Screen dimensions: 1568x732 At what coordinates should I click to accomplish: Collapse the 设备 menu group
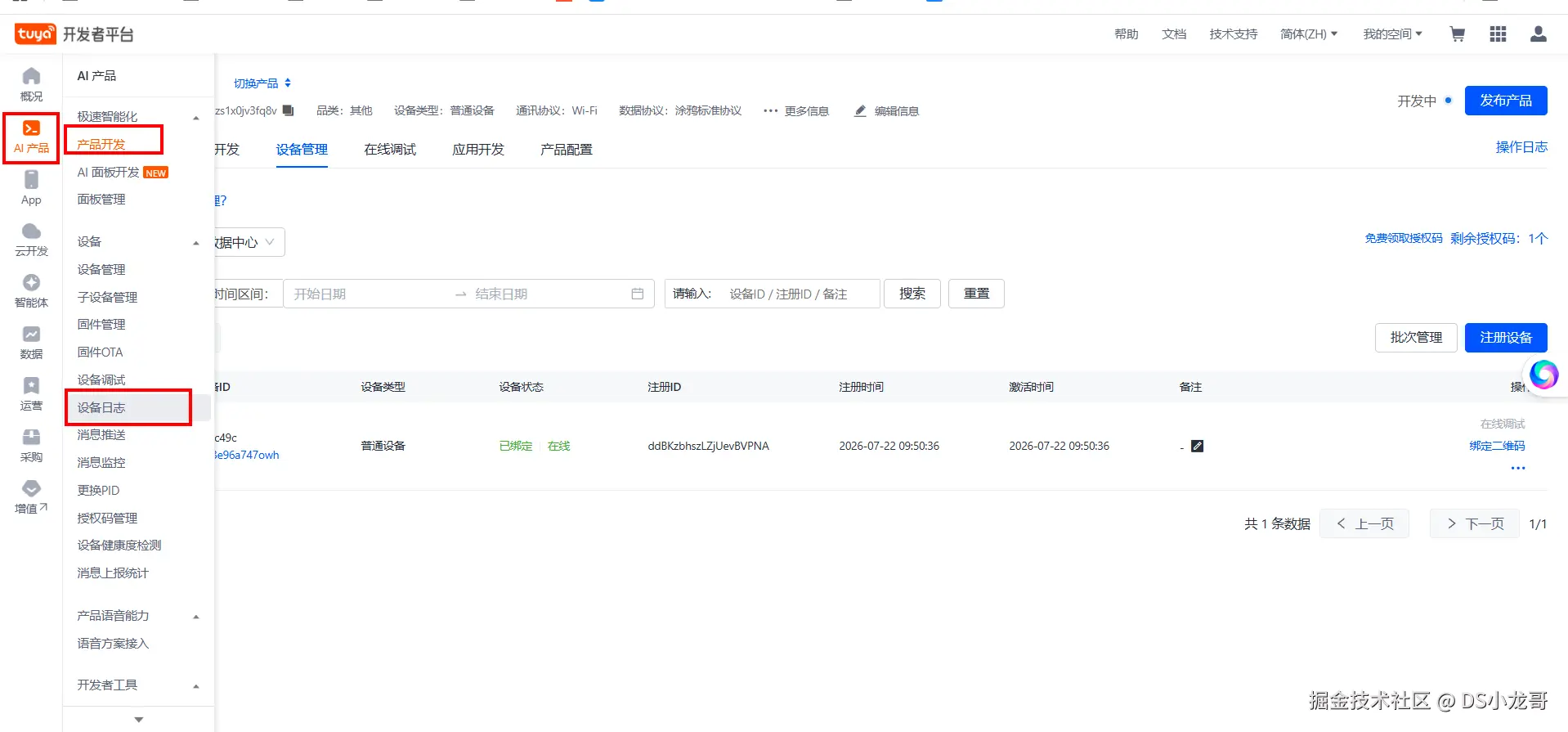coord(196,243)
